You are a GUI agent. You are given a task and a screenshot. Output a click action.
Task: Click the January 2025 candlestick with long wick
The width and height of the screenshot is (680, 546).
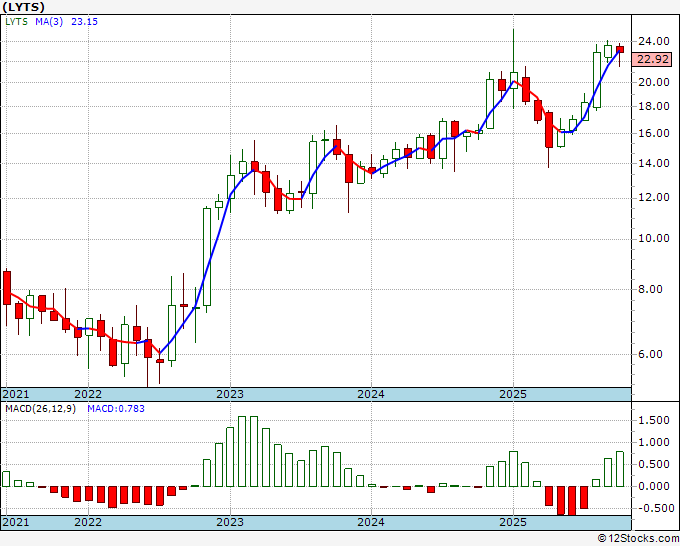(513, 69)
